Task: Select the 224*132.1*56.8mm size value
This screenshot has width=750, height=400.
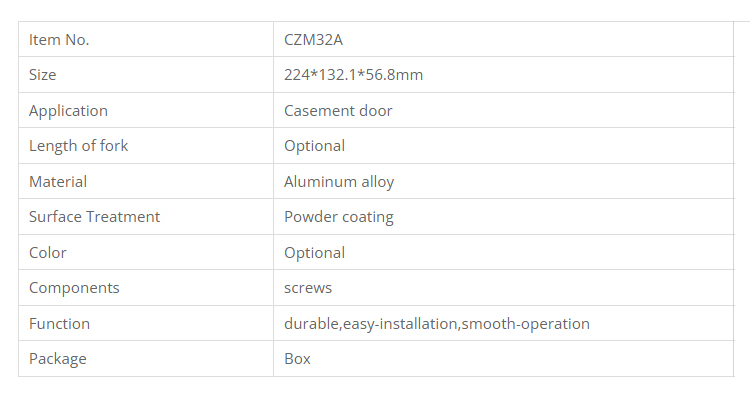Action: pos(353,75)
